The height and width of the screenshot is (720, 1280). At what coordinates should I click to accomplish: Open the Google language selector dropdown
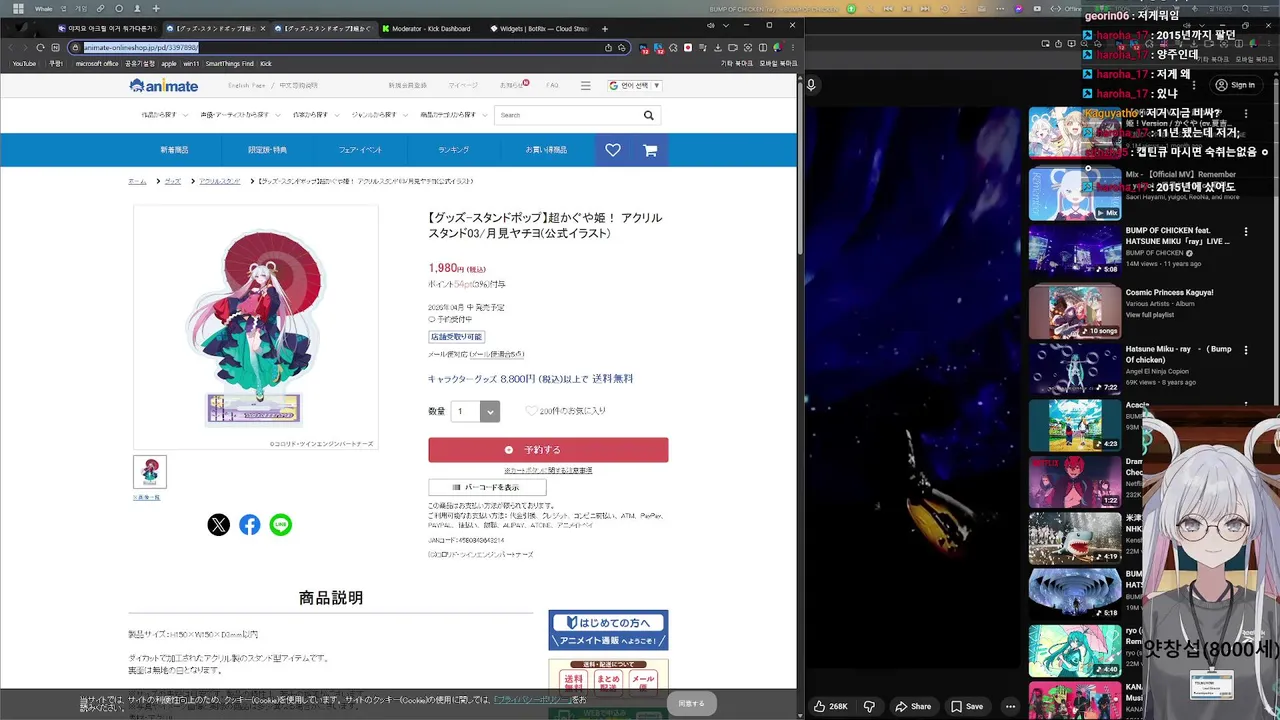(x=634, y=86)
